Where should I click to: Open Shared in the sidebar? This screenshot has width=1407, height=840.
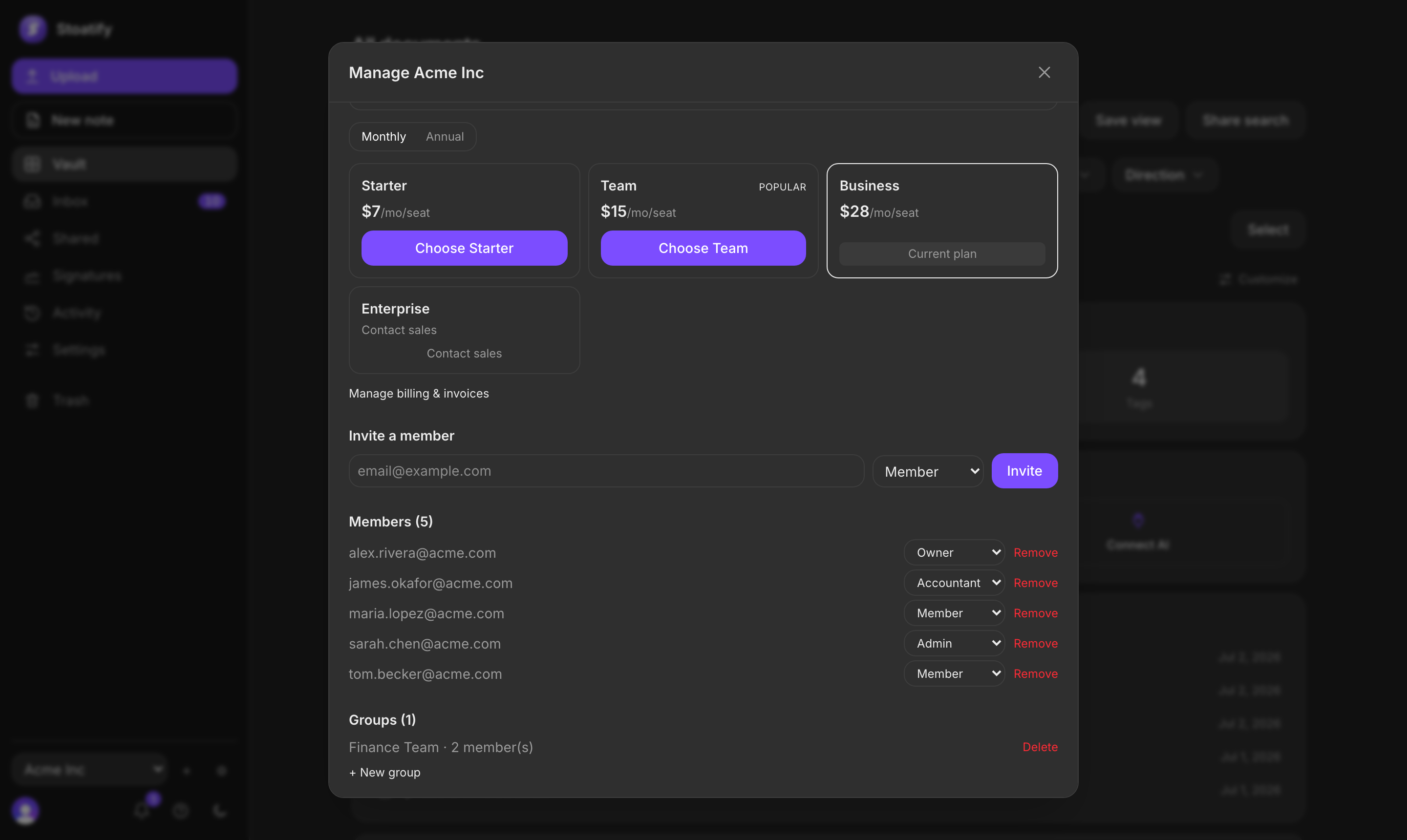tap(124, 238)
